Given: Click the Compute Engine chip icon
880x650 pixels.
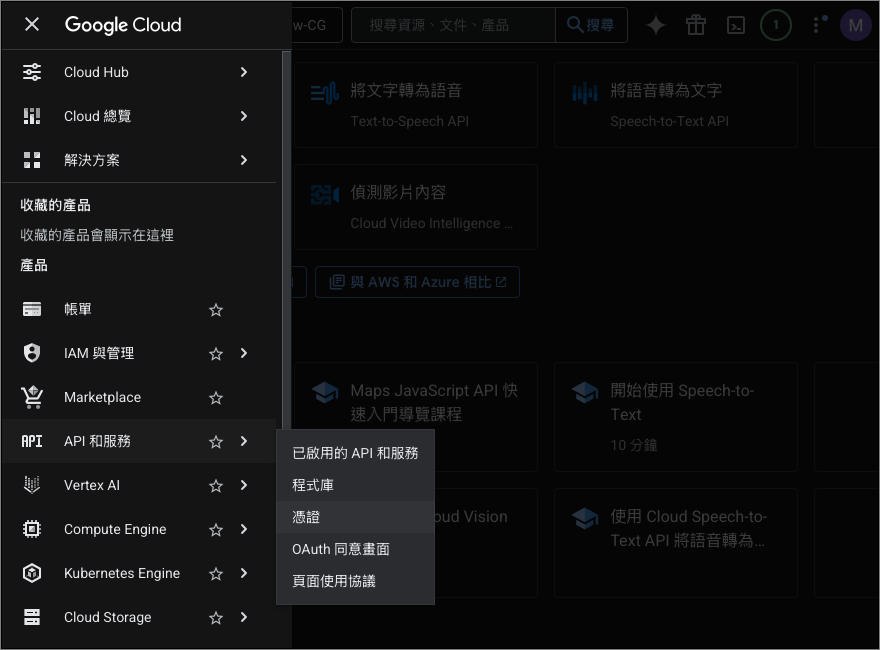Looking at the screenshot, I should pos(32,530).
